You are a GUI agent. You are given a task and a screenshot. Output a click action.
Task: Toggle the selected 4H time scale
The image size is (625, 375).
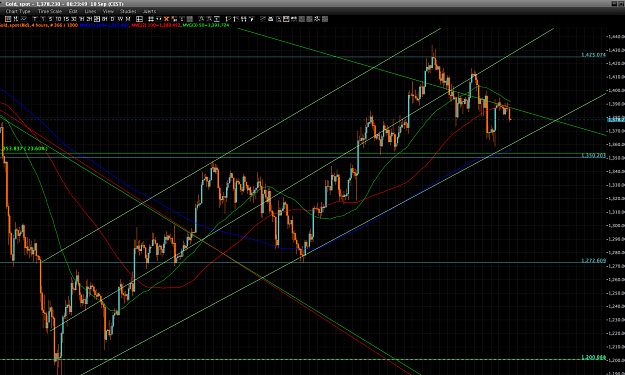[x=97, y=19]
